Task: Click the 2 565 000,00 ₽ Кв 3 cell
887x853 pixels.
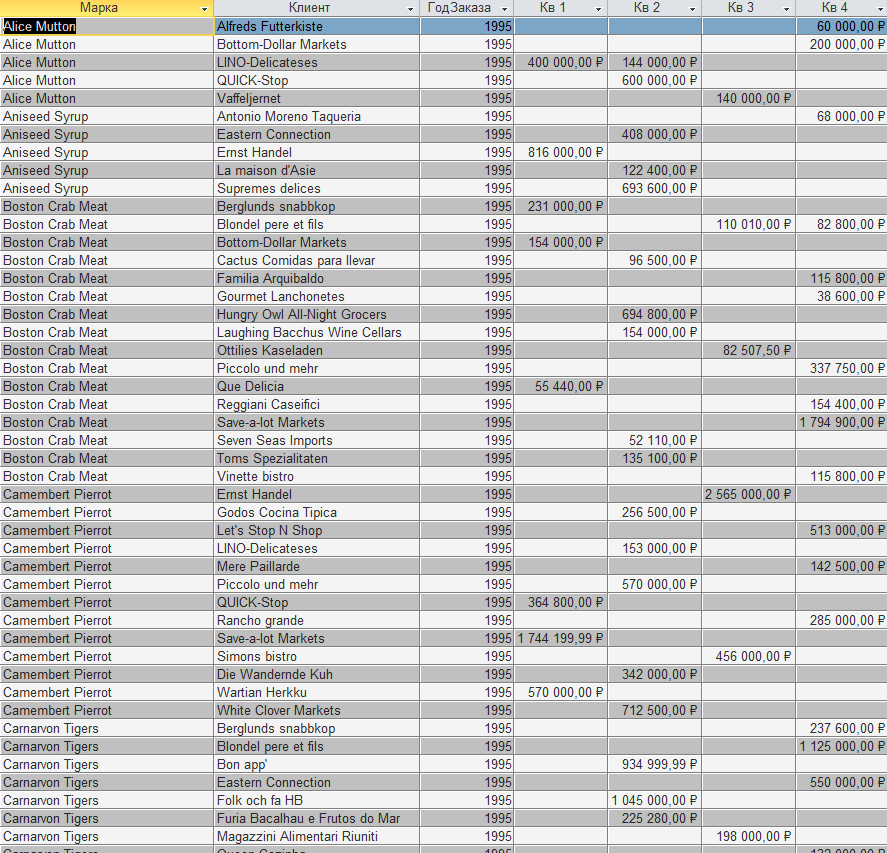Action: coord(748,494)
